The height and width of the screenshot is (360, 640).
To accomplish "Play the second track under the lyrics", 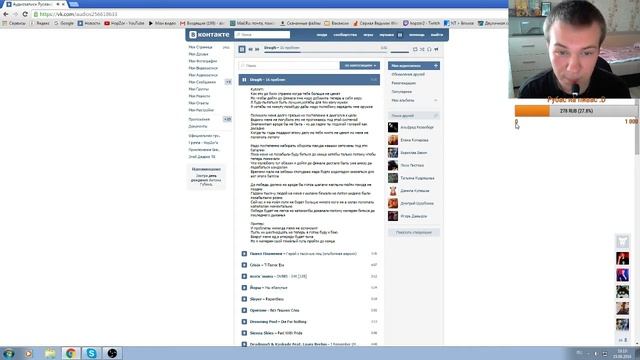I will pyautogui.click(x=244, y=265).
